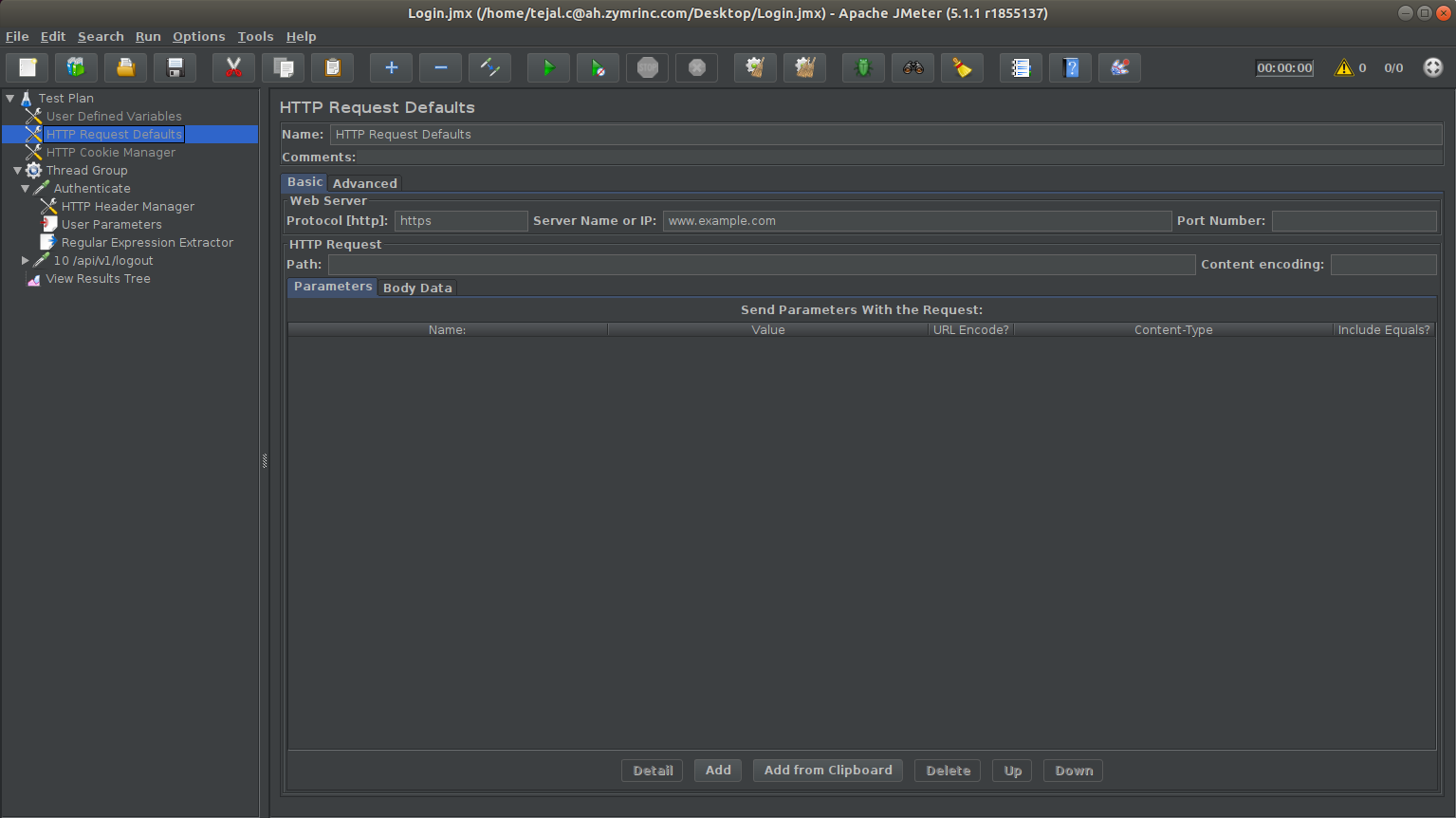This screenshot has height=818, width=1456.
Task: Click the last toolbar icon right of Help
Action: [x=1120, y=67]
